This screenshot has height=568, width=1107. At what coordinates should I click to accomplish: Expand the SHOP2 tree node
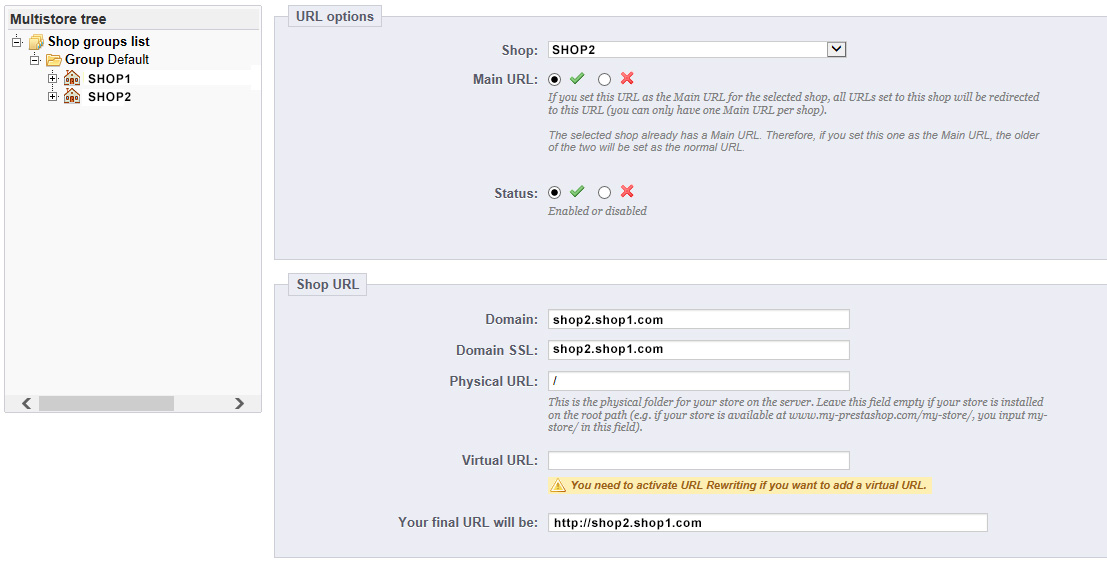(53, 96)
